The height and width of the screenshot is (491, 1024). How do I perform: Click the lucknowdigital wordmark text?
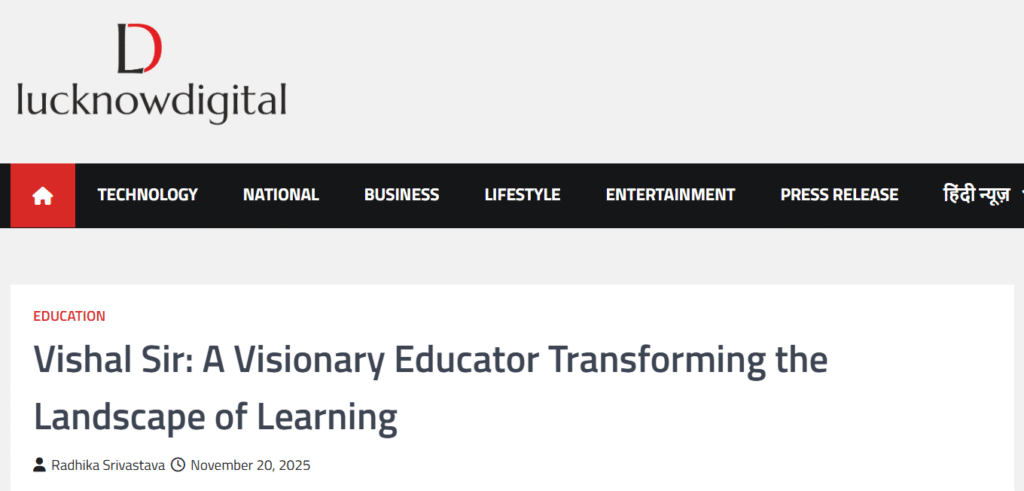coord(152,101)
